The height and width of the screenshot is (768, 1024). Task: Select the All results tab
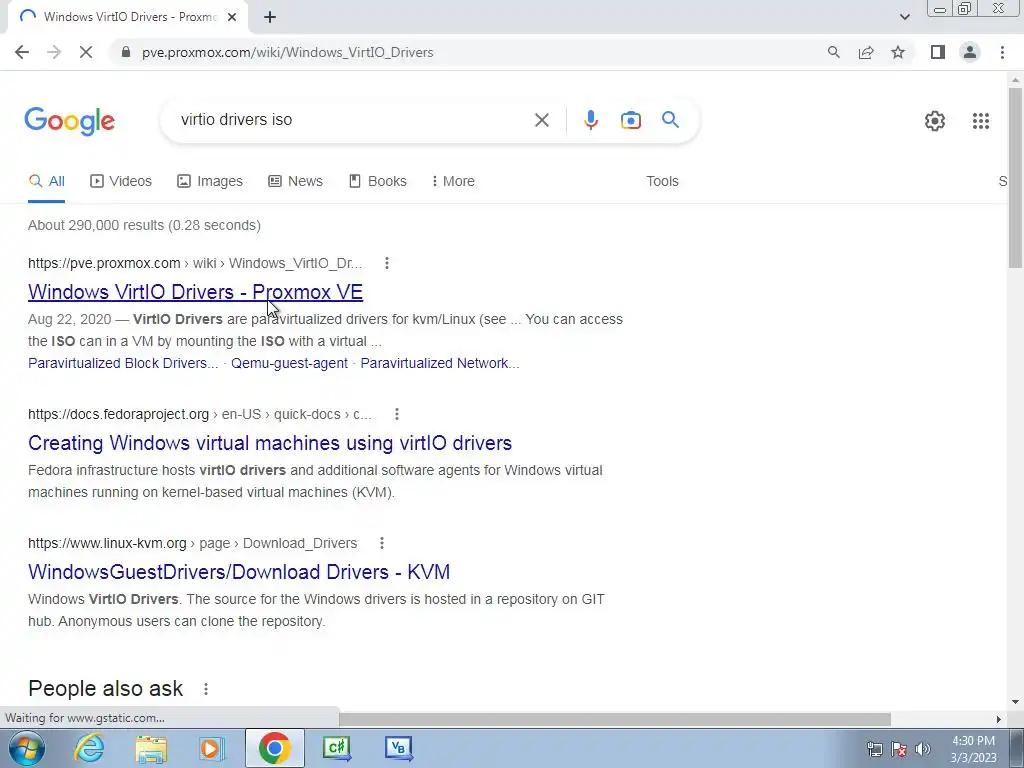pyautogui.click(x=46, y=182)
